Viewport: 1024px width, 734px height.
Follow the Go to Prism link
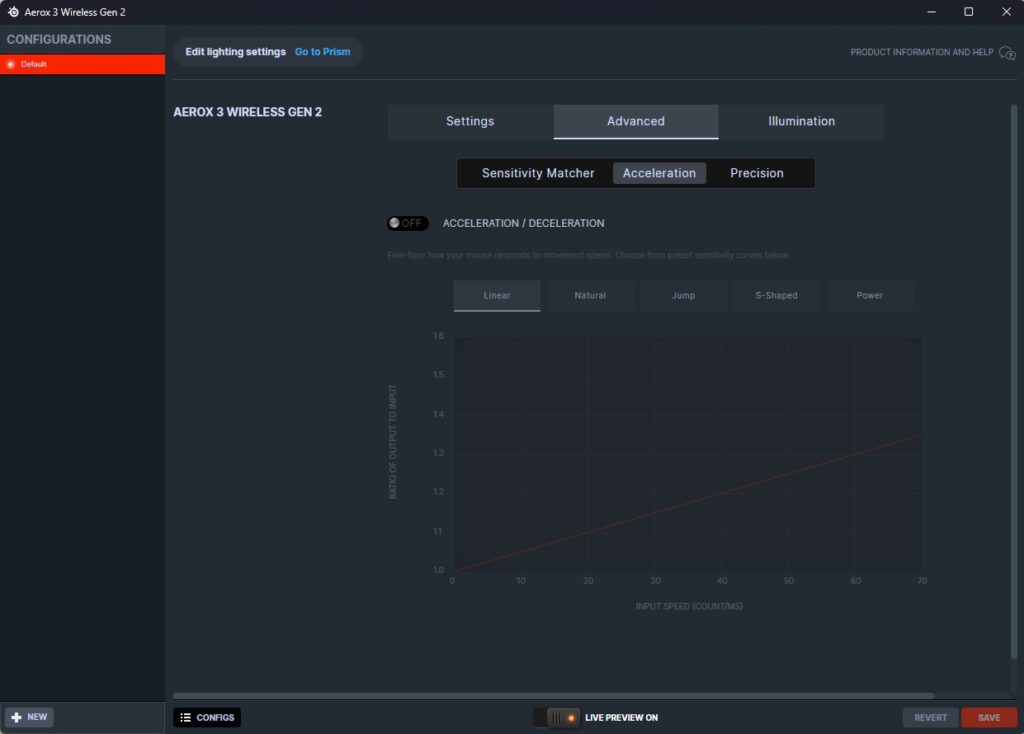point(323,52)
